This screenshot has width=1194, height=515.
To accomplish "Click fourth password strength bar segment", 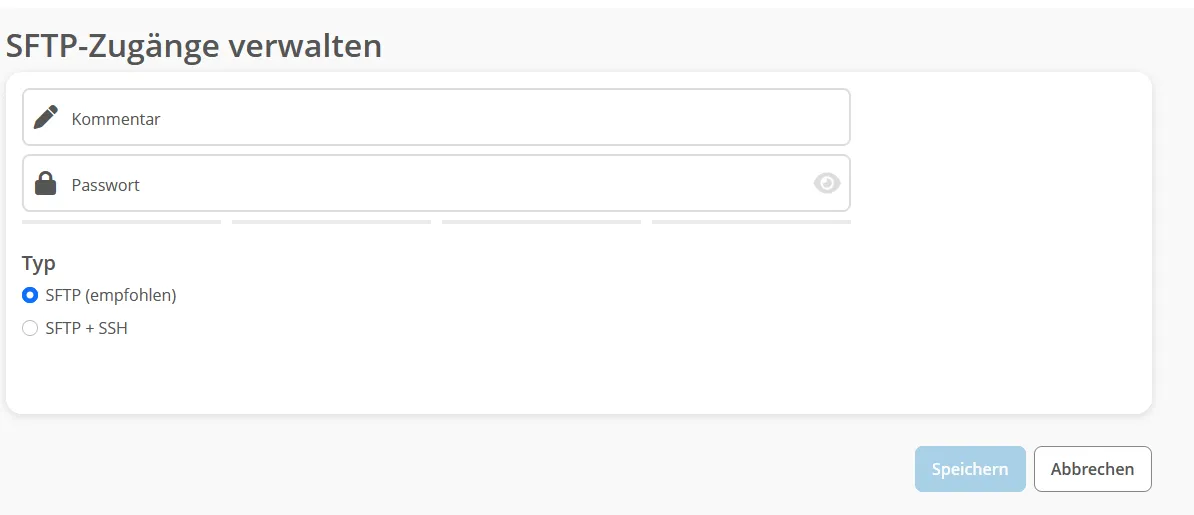I will pos(752,222).
